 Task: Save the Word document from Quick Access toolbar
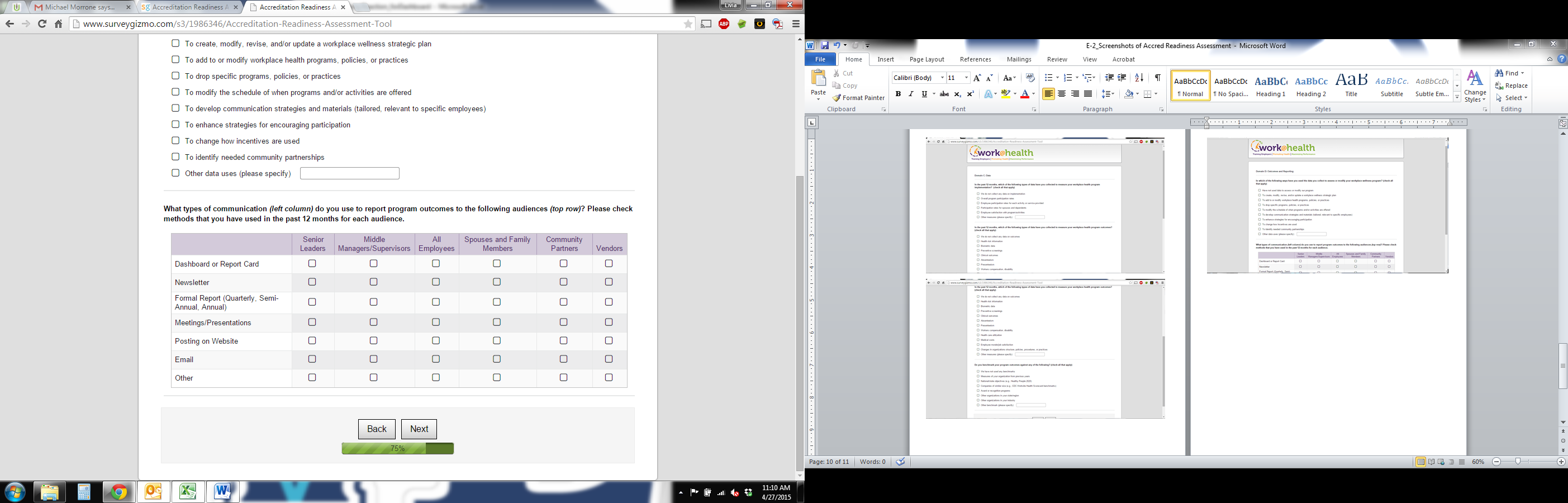tap(824, 46)
